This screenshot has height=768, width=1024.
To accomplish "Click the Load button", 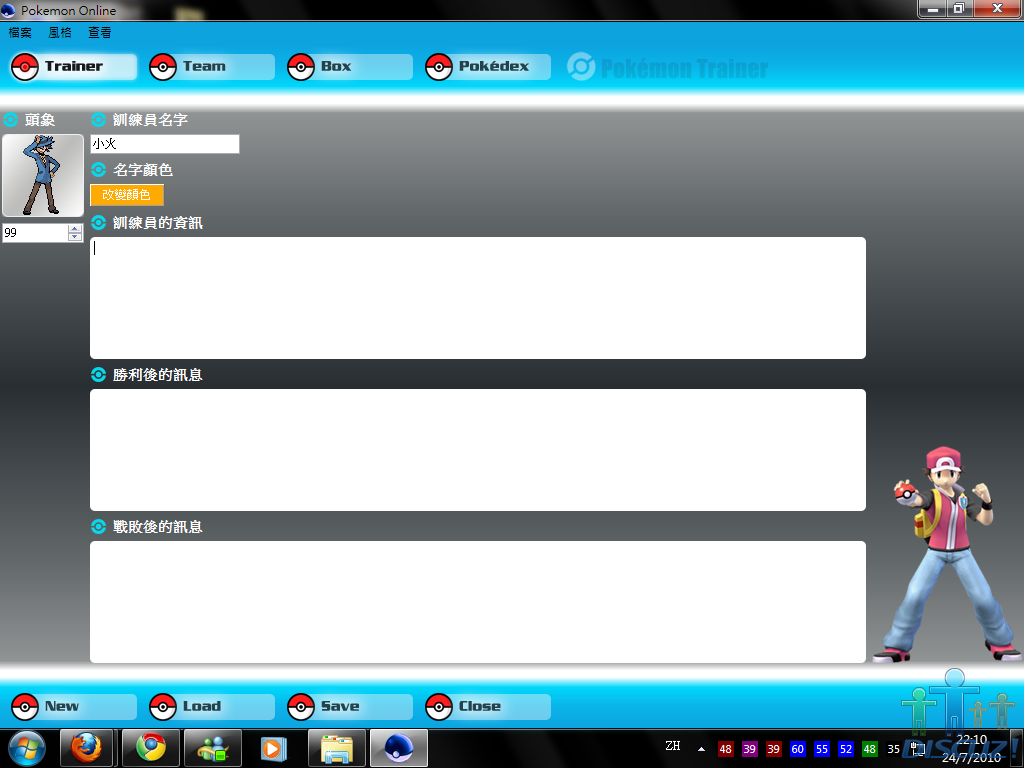I will click(x=212, y=707).
